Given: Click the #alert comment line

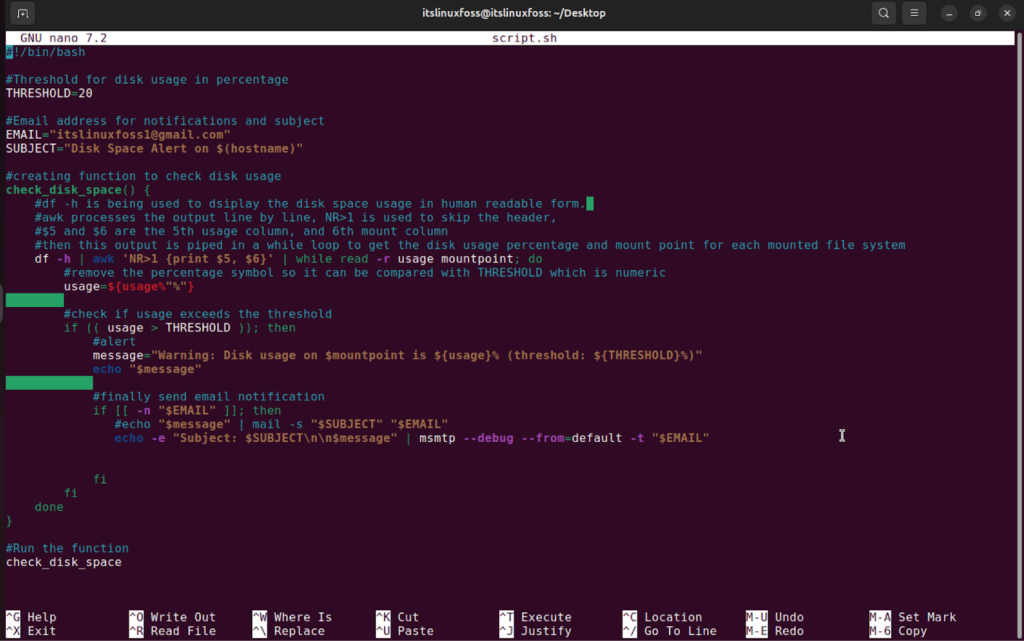Looking at the screenshot, I should pos(114,341).
